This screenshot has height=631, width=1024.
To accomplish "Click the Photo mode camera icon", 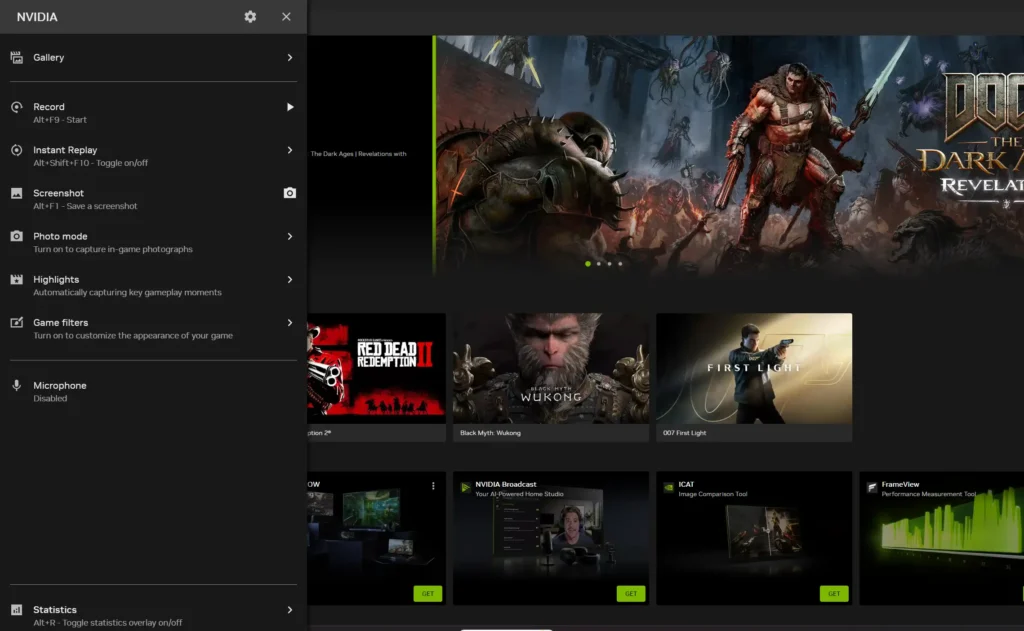I will [16, 236].
